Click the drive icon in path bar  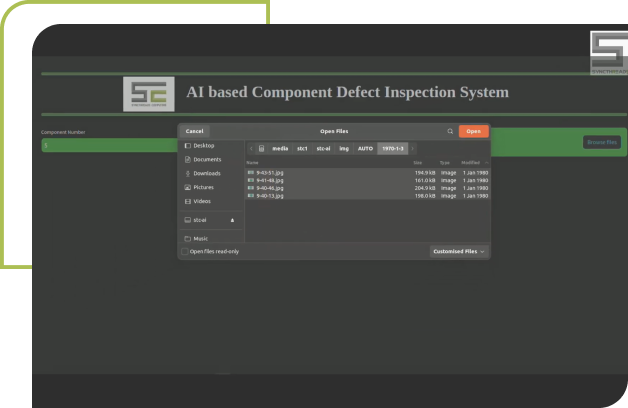[x=261, y=148]
